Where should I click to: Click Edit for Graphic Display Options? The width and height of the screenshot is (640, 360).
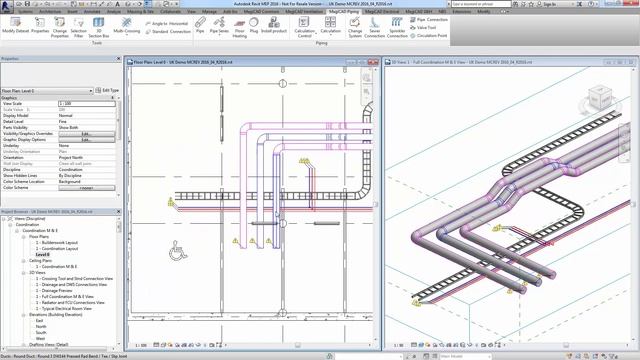(87, 140)
